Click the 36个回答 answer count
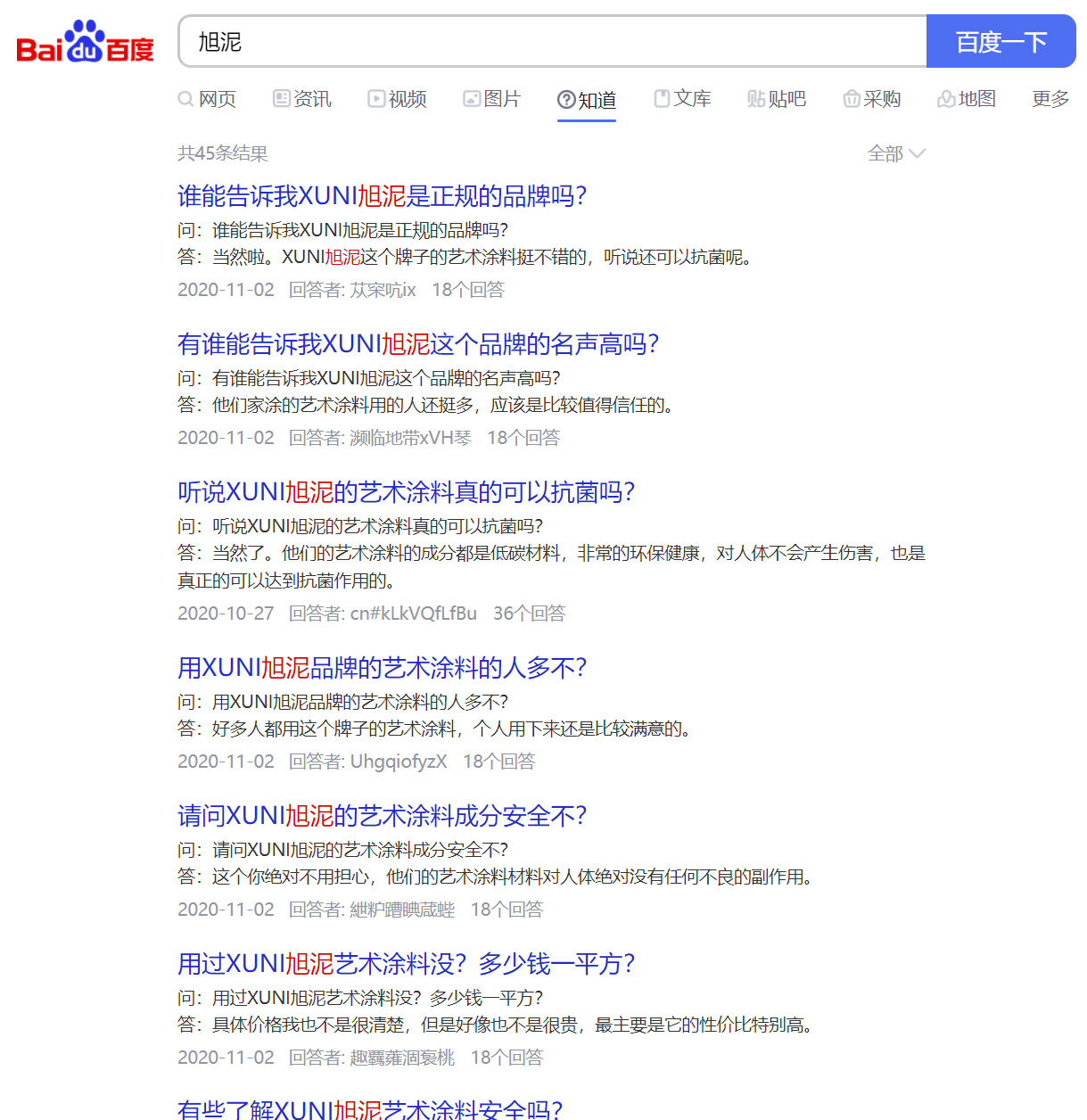Image resolution: width=1087 pixels, height=1120 pixels. tap(530, 614)
